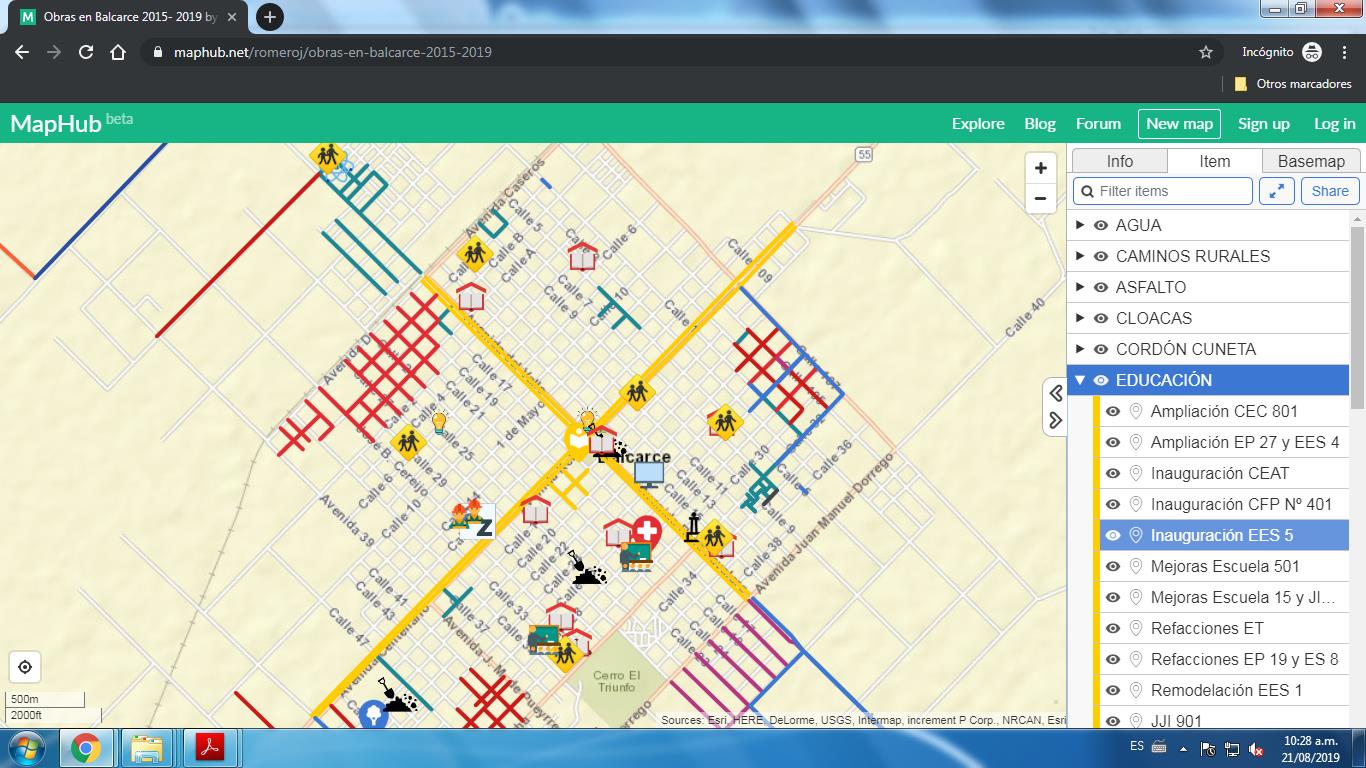This screenshot has height=768, width=1366.
Task: Switch to the Info tab
Action: coord(1119,161)
